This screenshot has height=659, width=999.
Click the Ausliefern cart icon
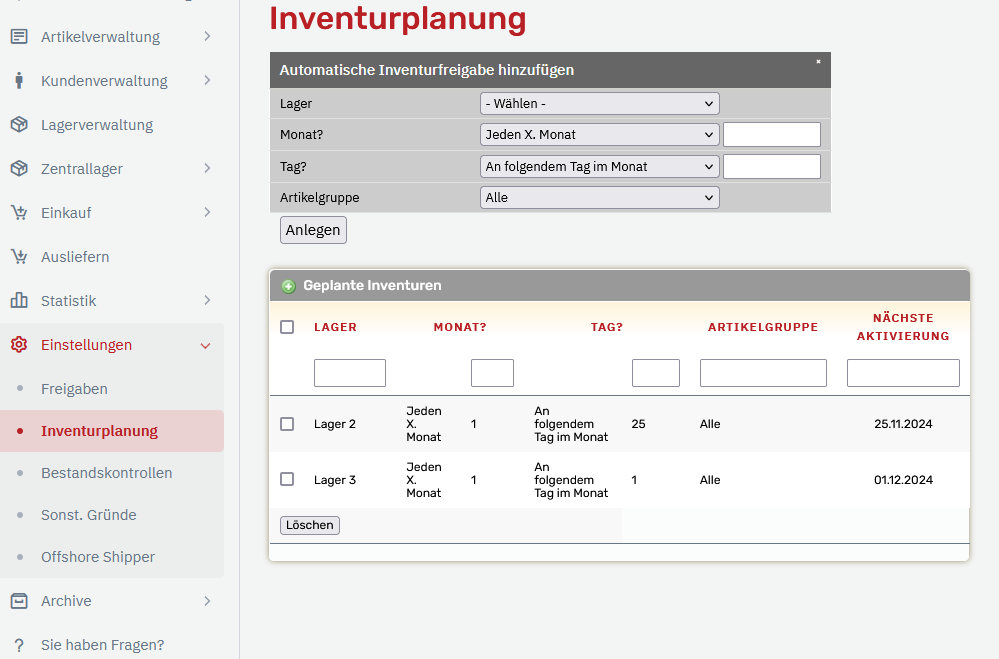pos(19,257)
